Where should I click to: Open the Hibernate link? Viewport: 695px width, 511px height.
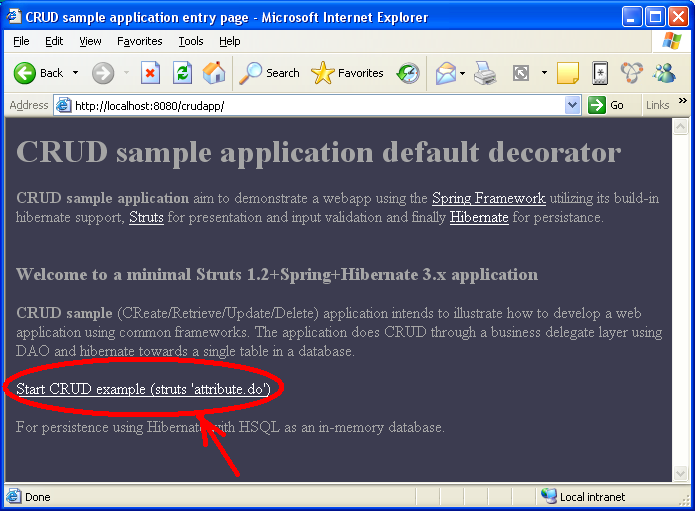pos(479,217)
